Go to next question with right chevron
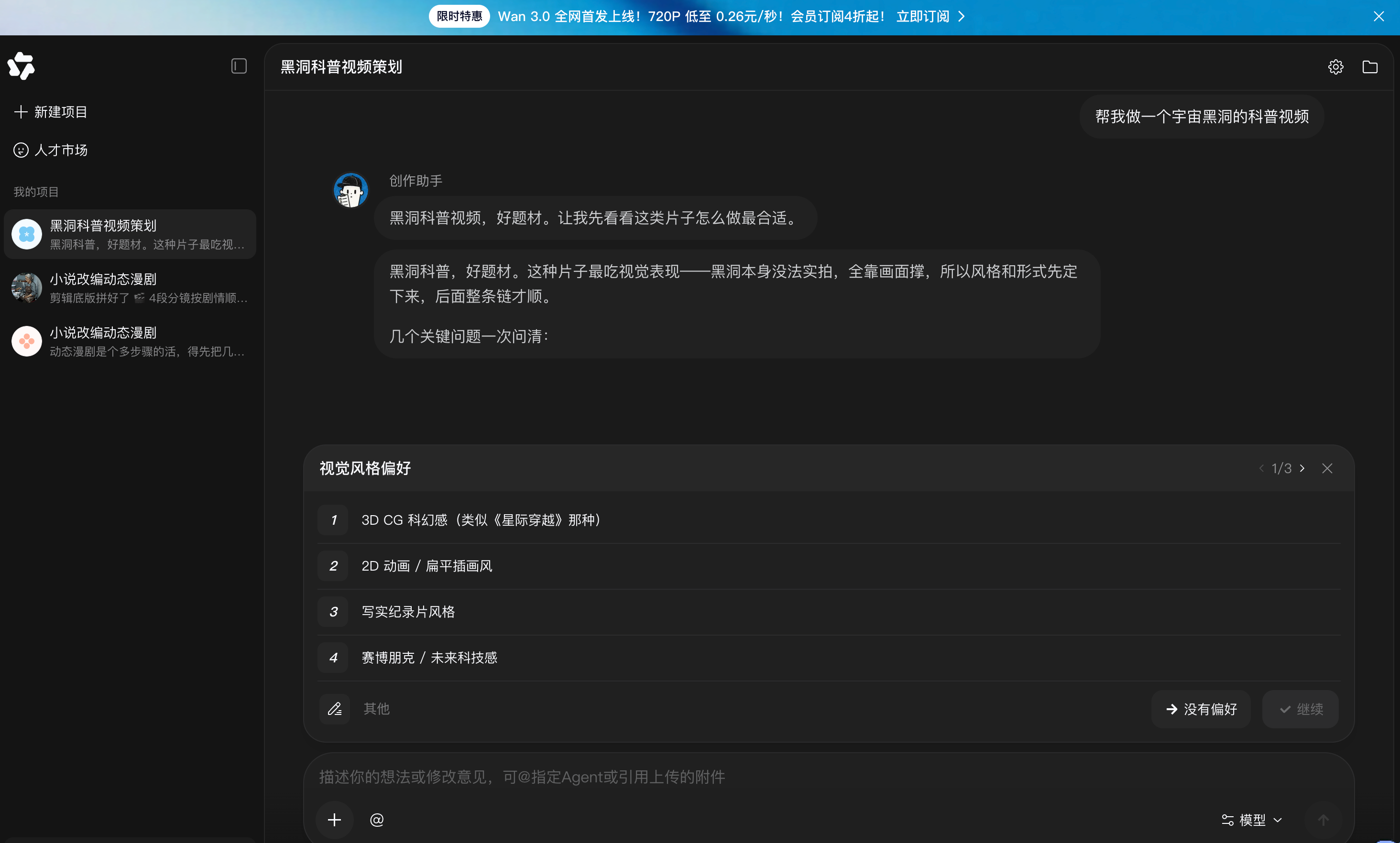Screen dimensions: 1400x843 [1302, 468]
